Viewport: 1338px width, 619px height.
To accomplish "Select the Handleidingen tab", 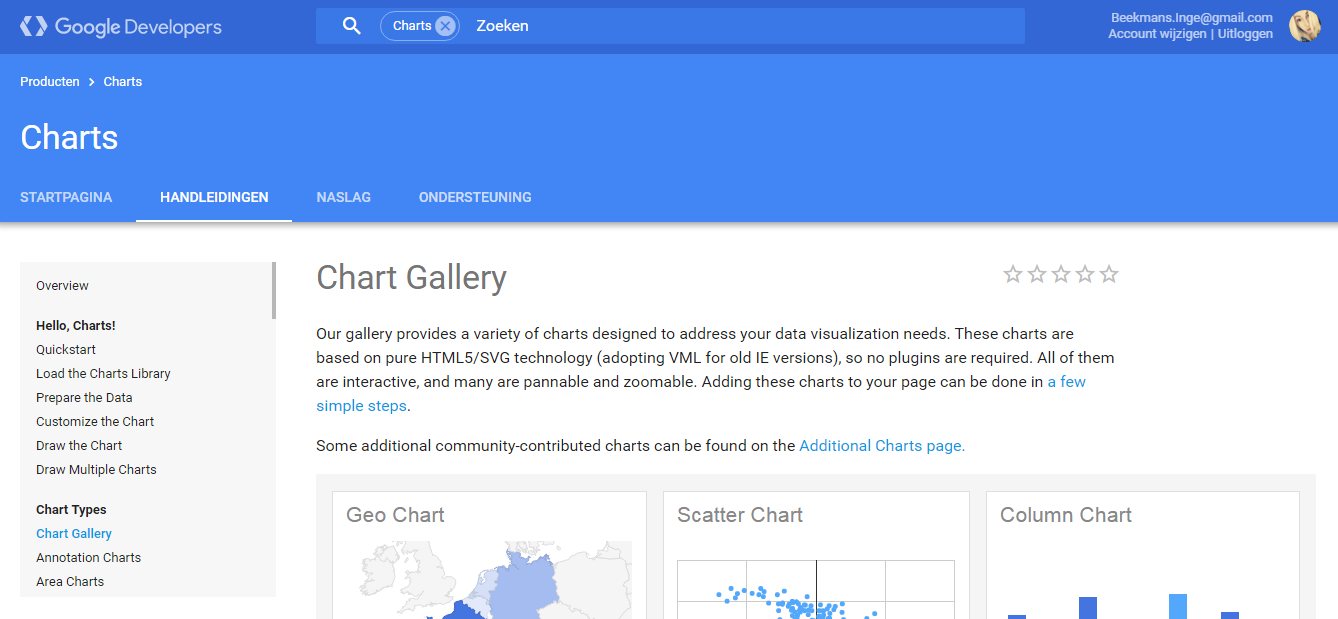I will pyautogui.click(x=214, y=197).
